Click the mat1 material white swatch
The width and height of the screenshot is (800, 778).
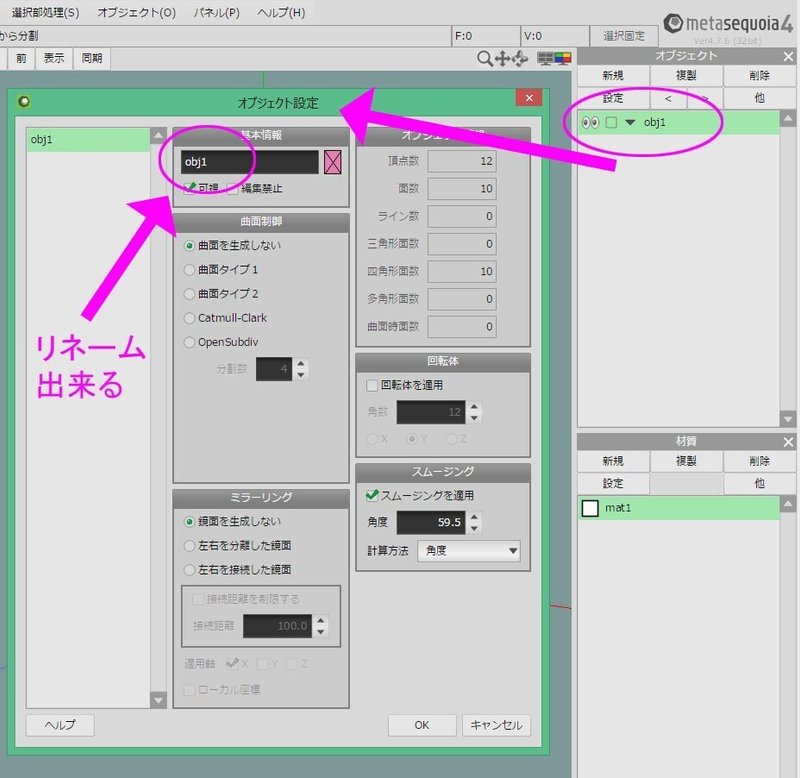[590, 508]
